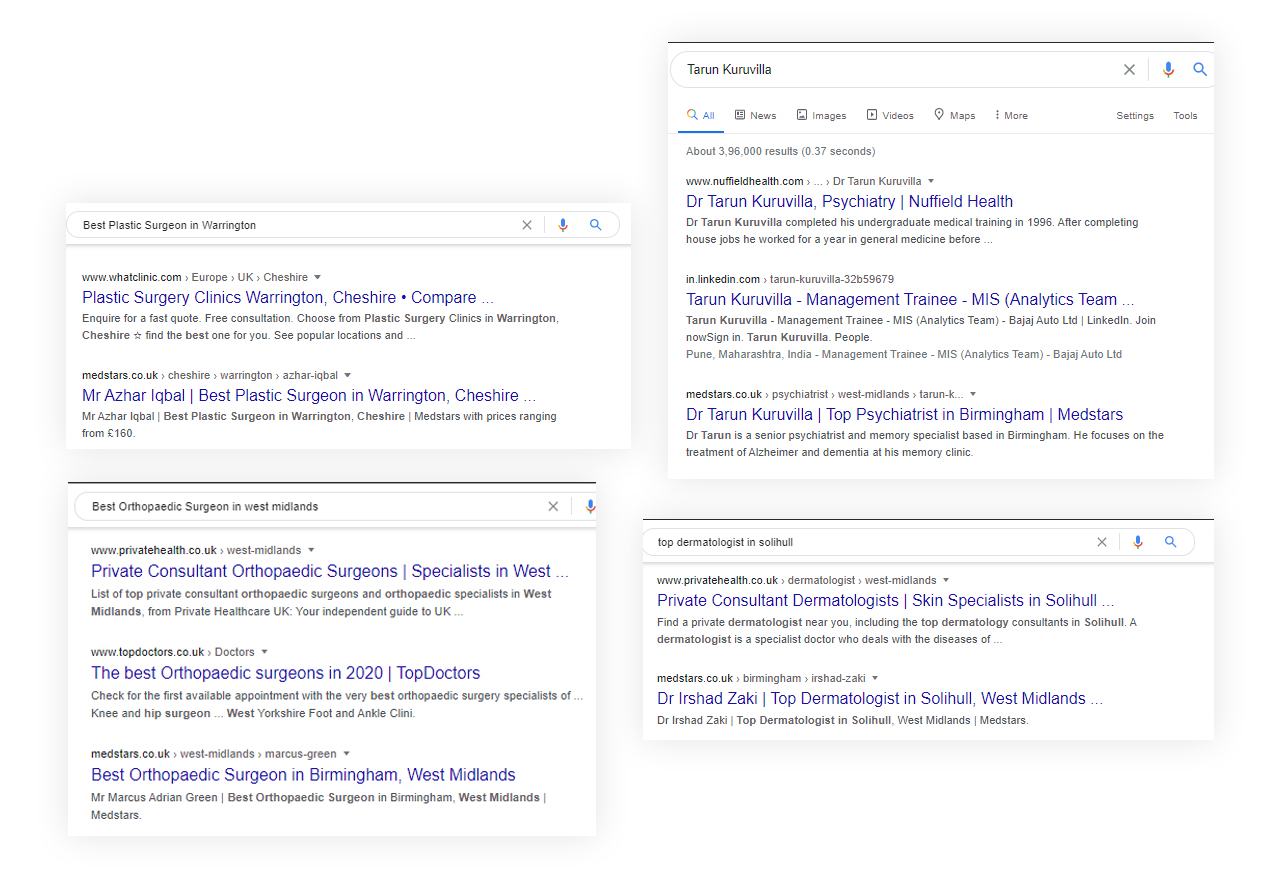Use microphone in Plastic Surgeon Warrington search
The height and width of the screenshot is (896, 1280).
point(563,225)
